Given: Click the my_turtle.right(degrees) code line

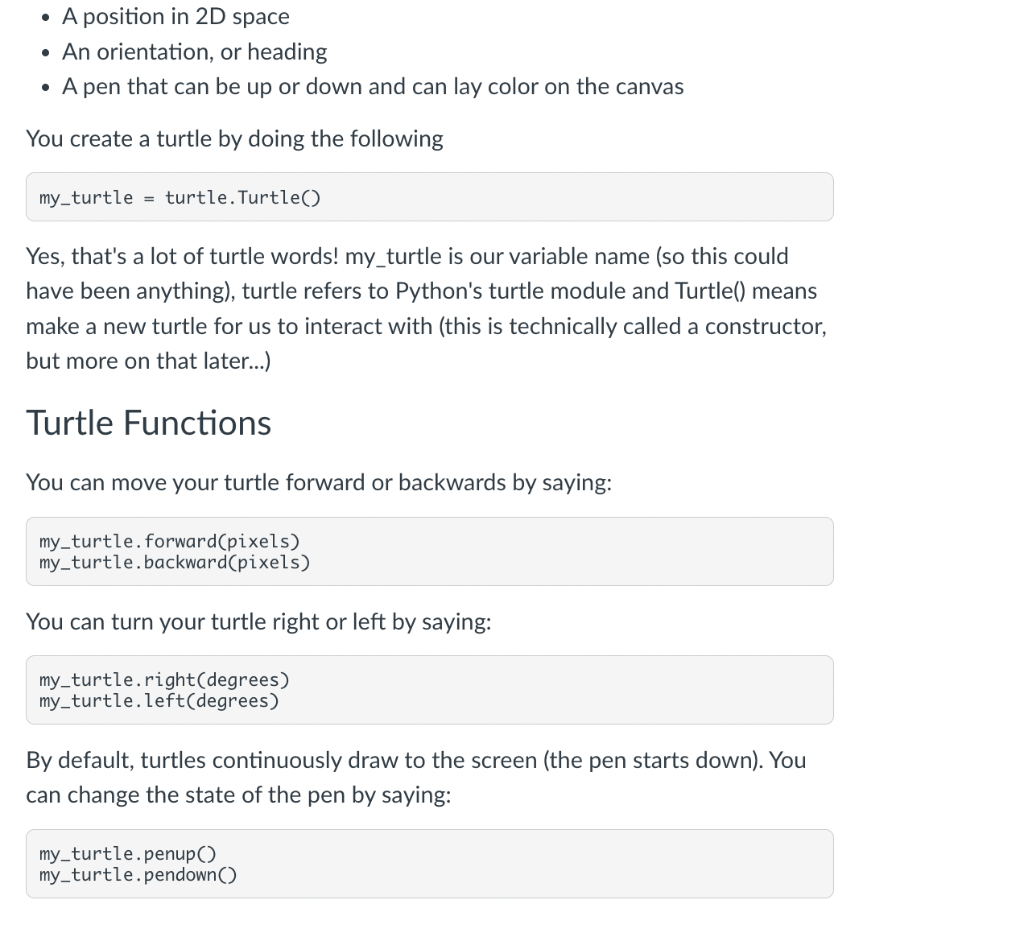Looking at the screenshot, I should 164,681.
